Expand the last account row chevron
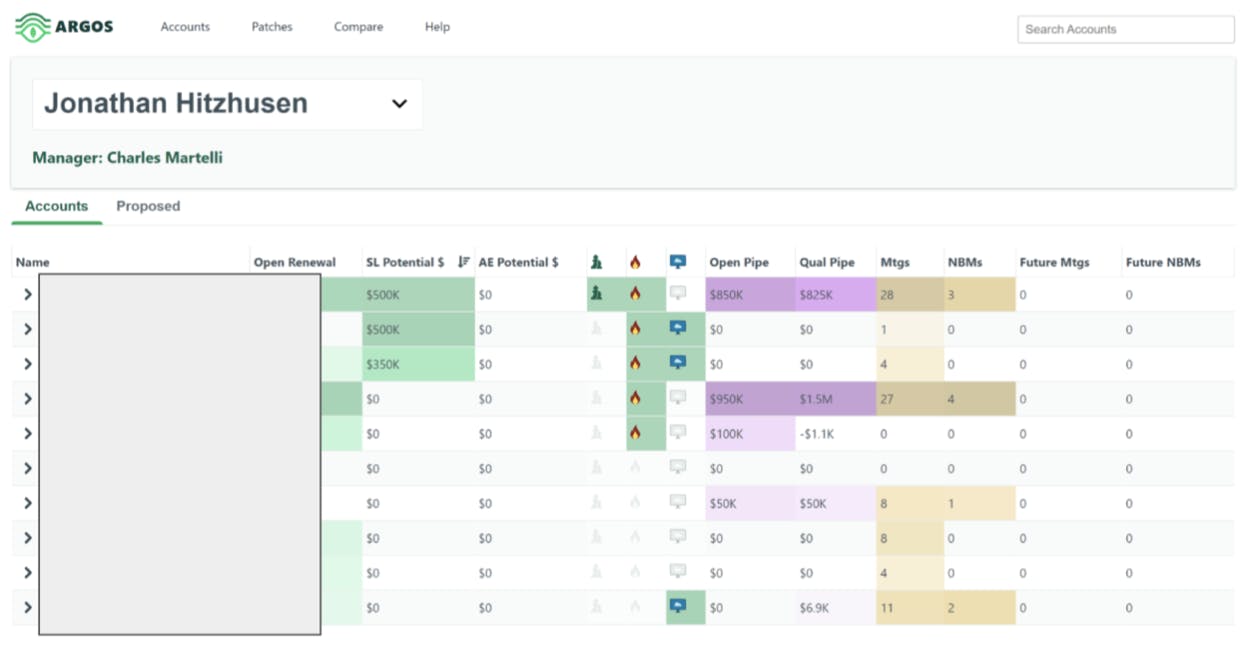1246x648 pixels. (x=27, y=607)
